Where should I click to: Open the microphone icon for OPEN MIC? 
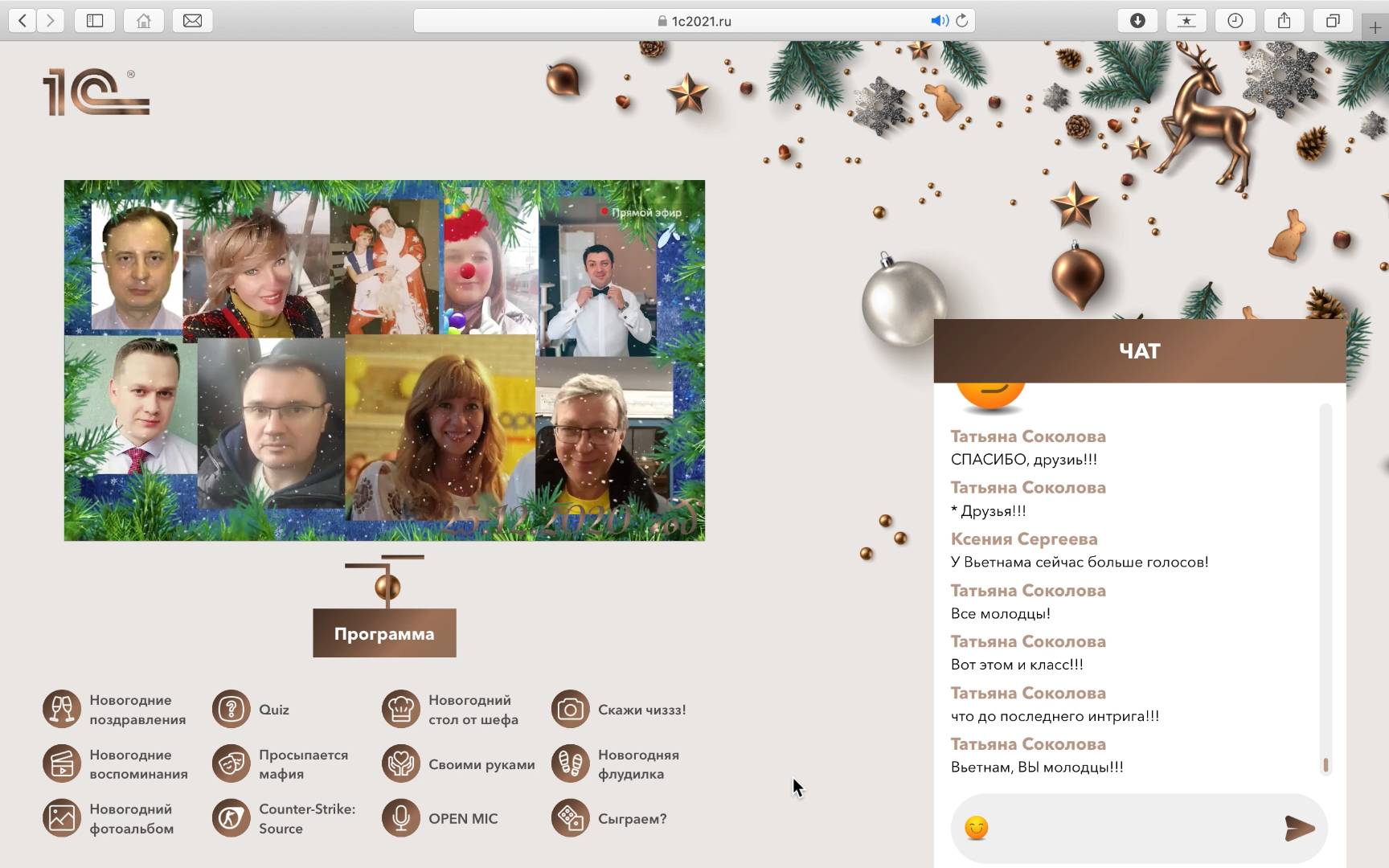point(401,818)
